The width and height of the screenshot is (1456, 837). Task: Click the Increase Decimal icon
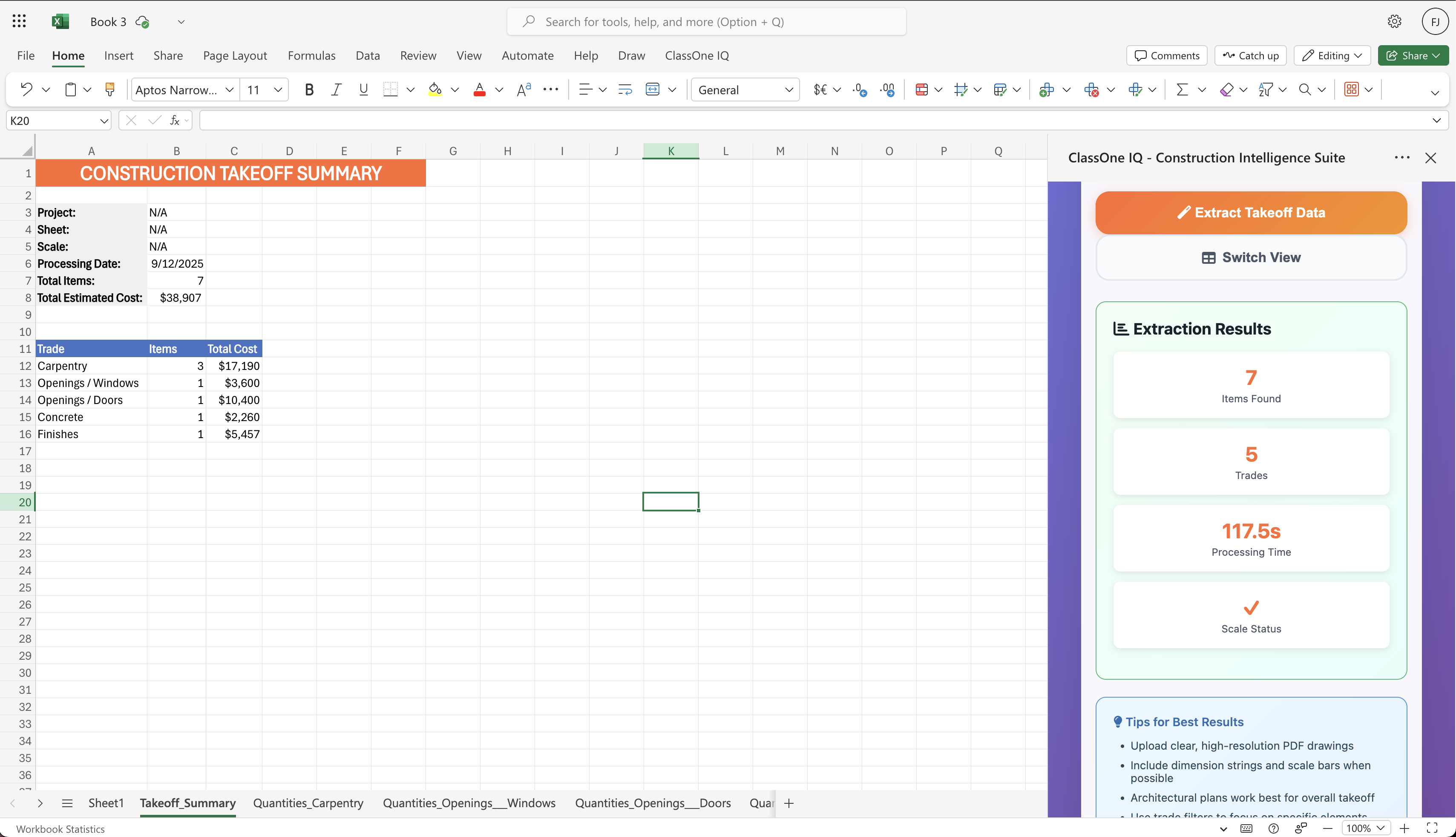point(859,89)
